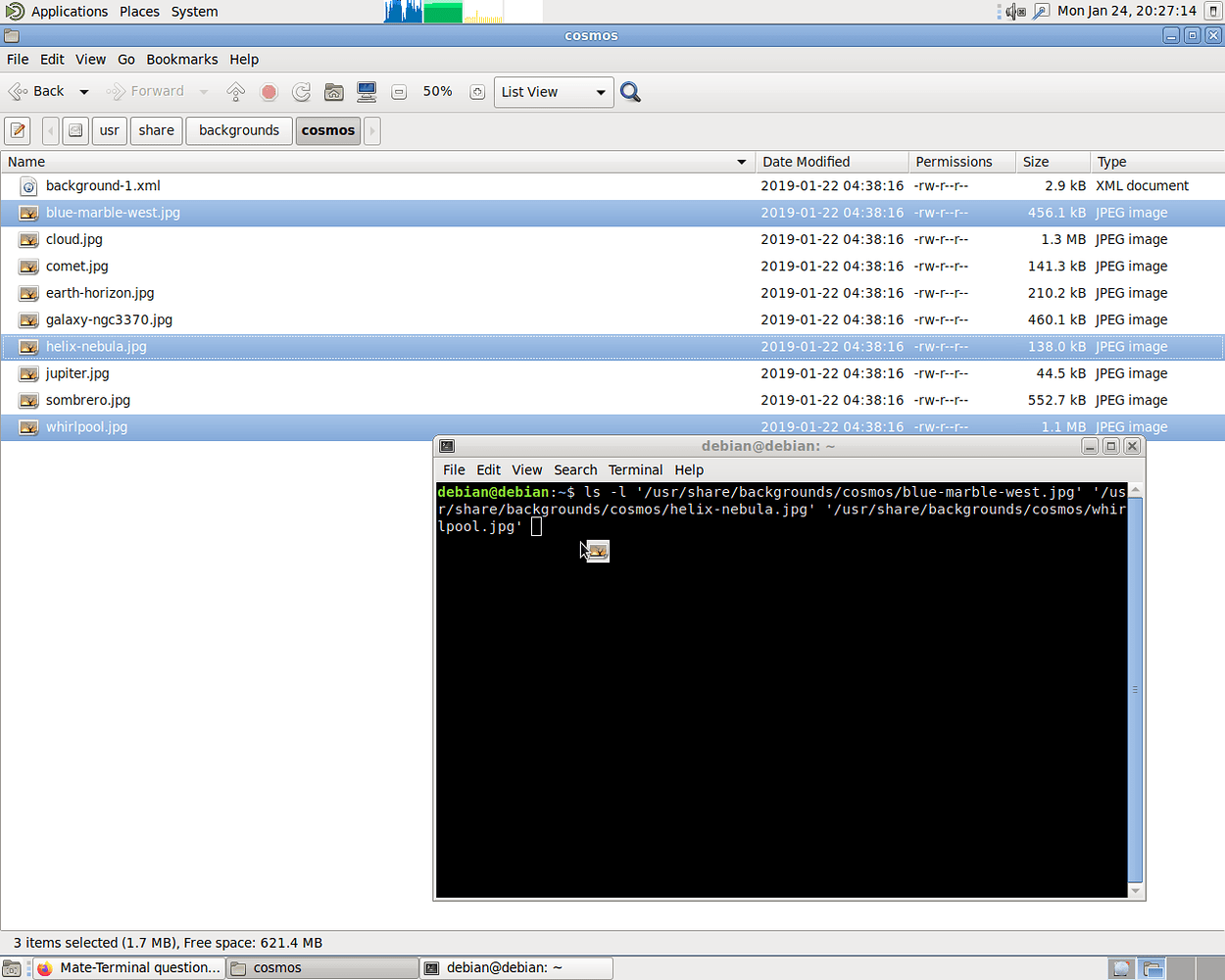Click the red Stop loading icon
1225x980 pixels.
[x=269, y=91]
